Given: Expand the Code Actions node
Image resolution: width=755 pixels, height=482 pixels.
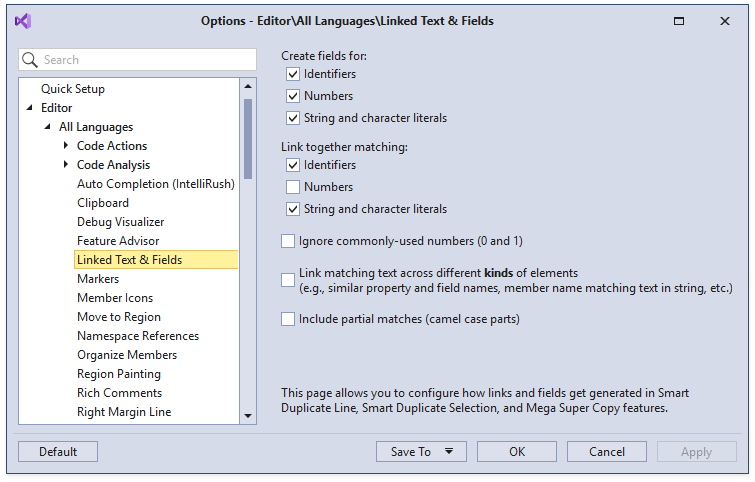Looking at the screenshot, I should [x=66, y=145].
